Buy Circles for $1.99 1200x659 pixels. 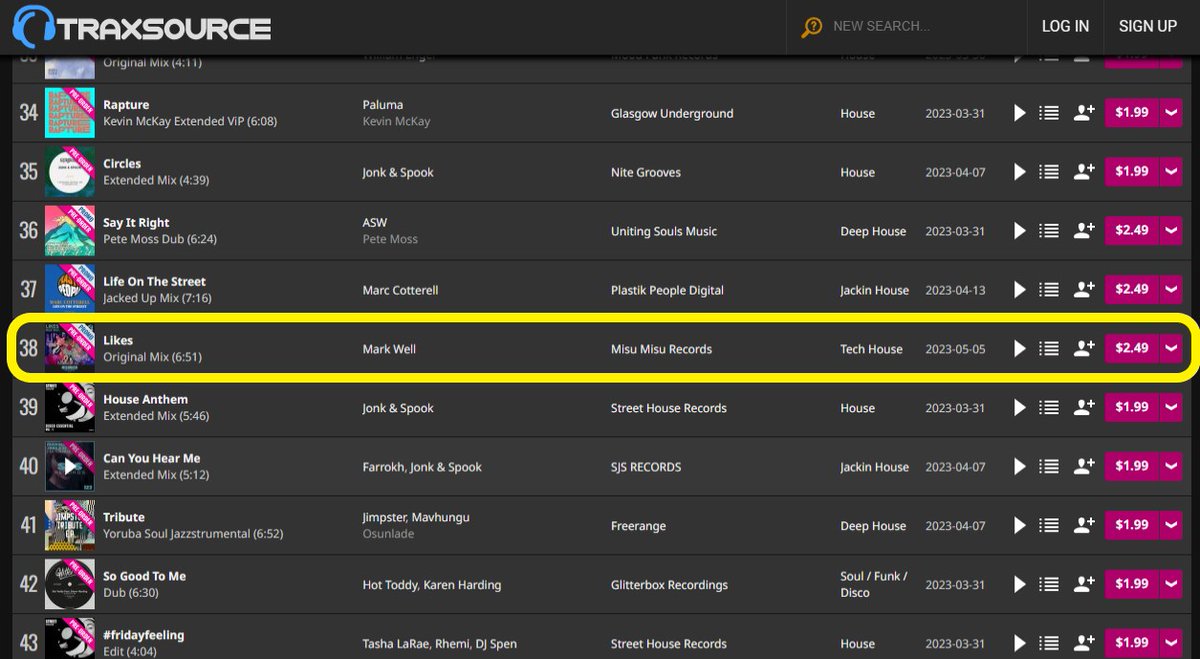1132,172
